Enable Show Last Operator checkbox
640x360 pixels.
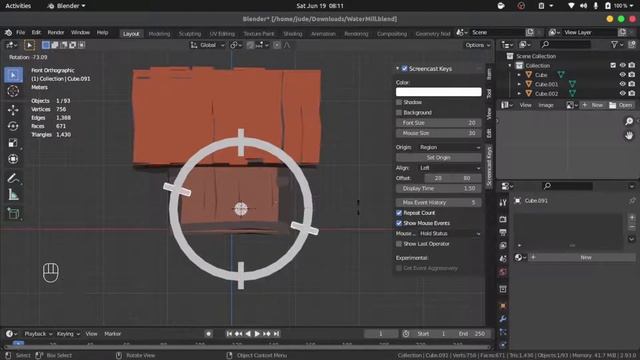[x=399, y=244]
